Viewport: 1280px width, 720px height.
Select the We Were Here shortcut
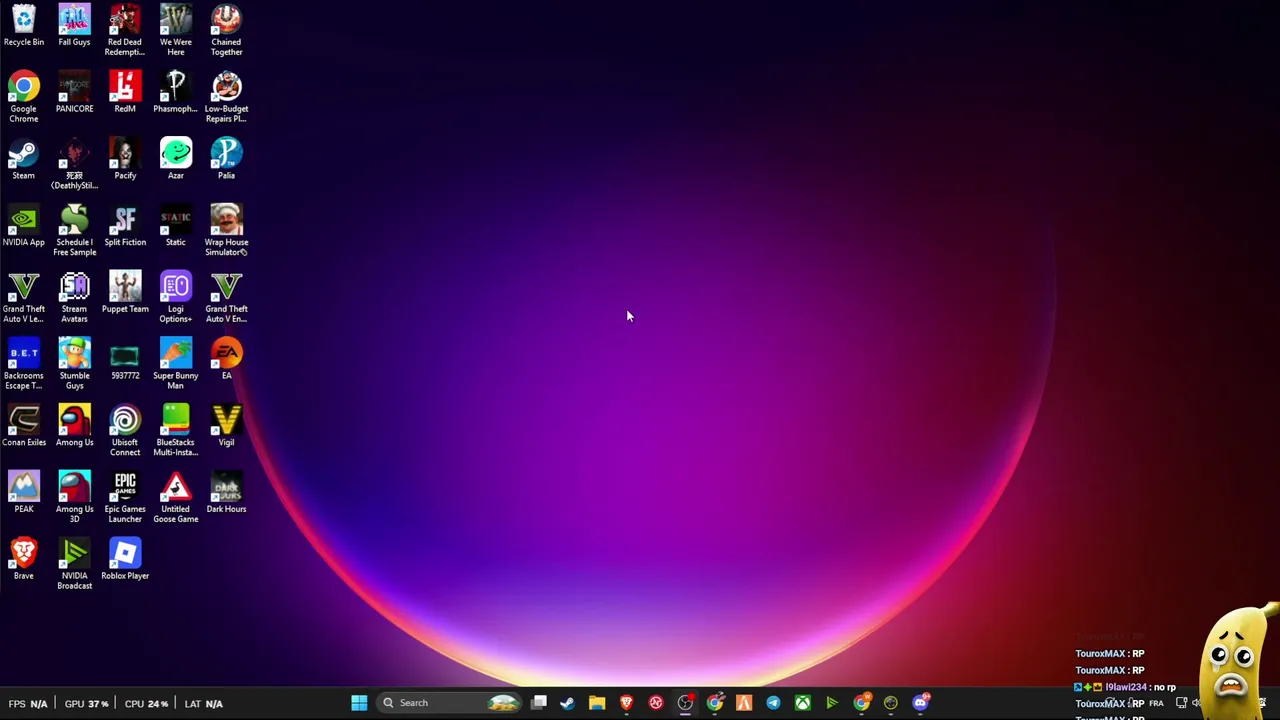175,30
